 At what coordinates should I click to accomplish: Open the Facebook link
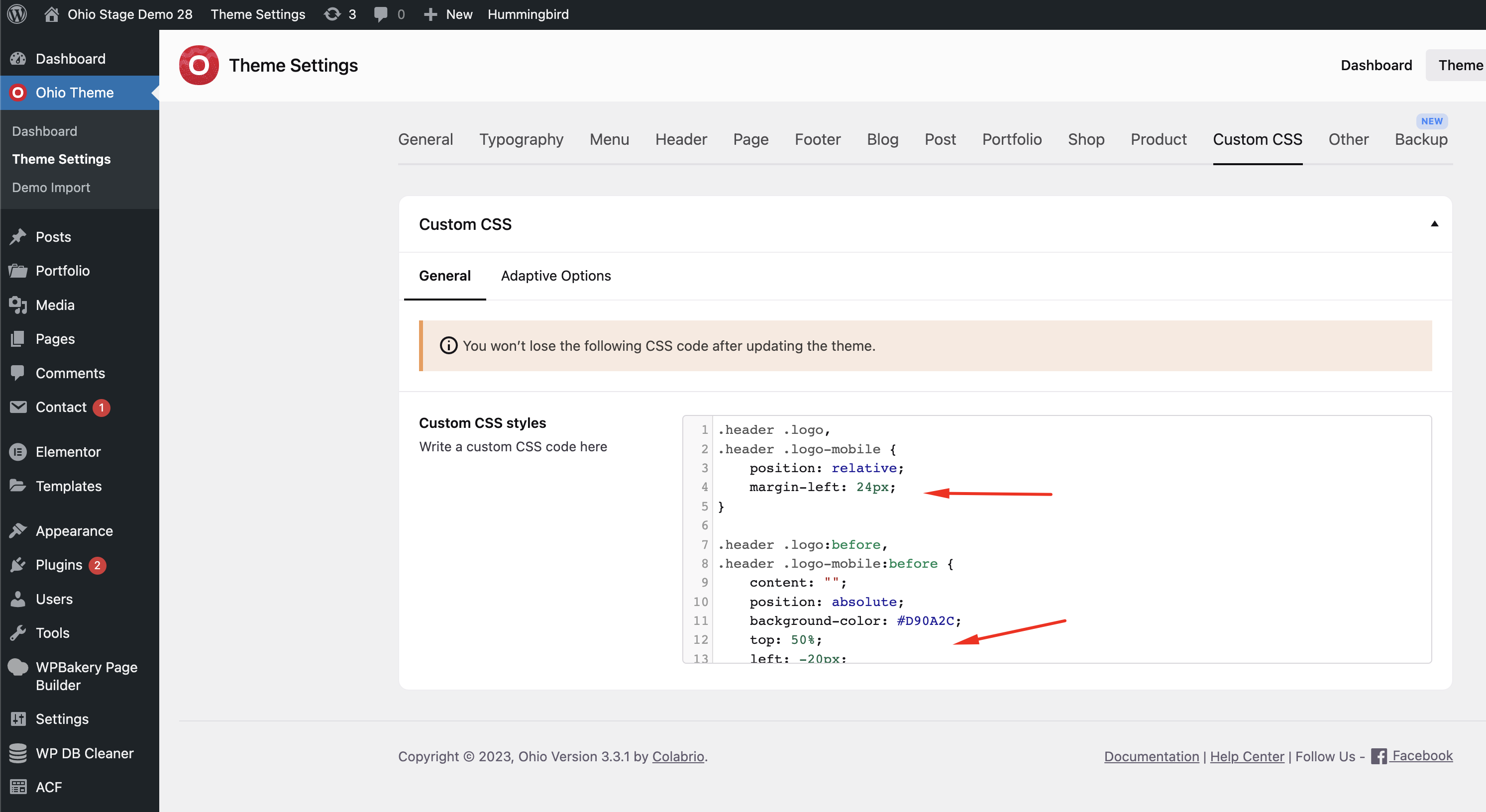click(1422, 755)
